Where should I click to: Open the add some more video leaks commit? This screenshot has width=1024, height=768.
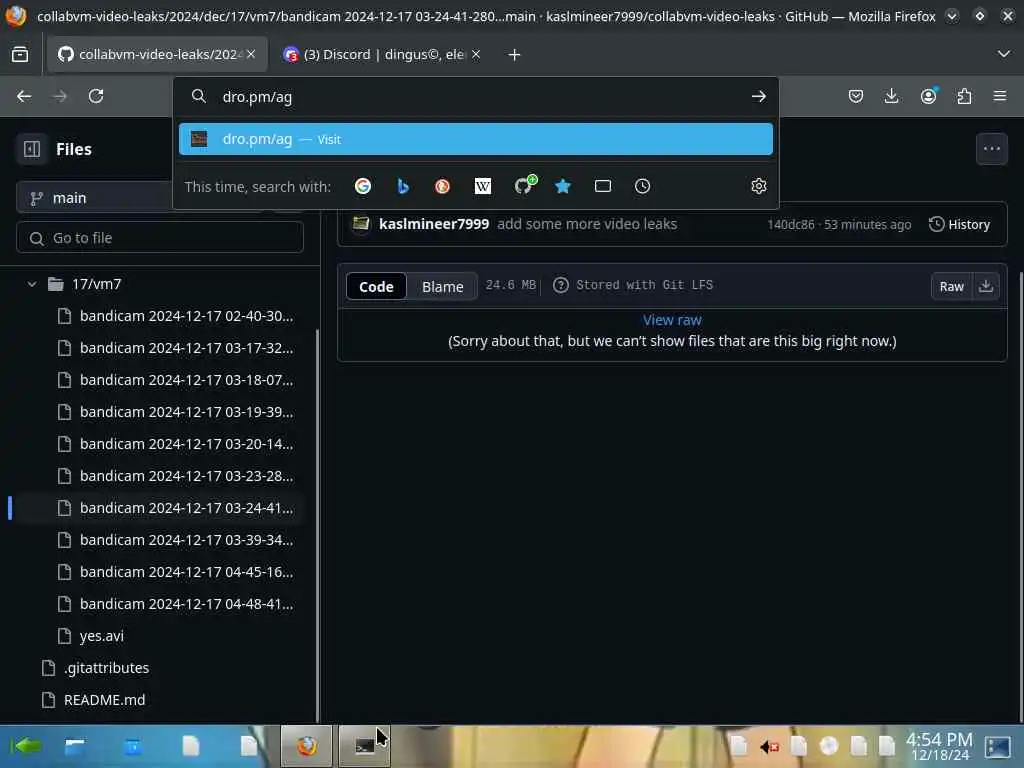pos(587,224)
